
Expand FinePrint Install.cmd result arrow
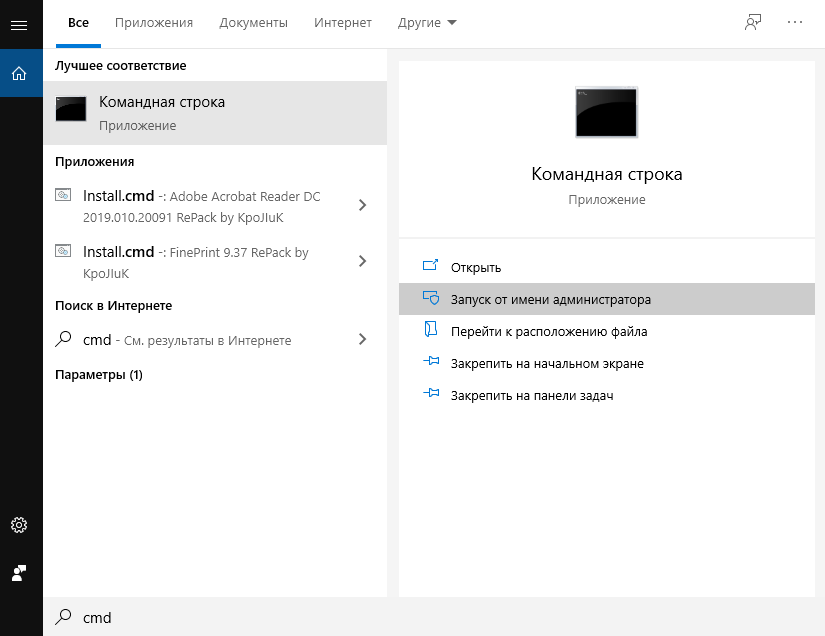pos(362,262)
